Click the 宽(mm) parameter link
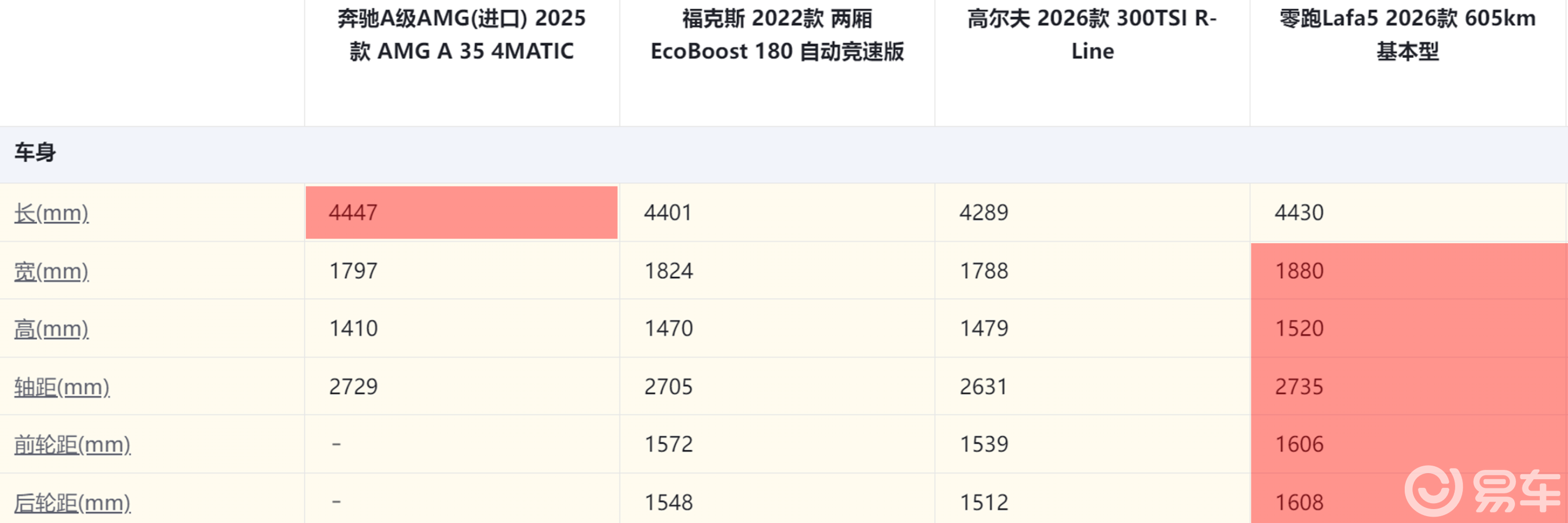 pyautogui.click(x=51, y=271)
